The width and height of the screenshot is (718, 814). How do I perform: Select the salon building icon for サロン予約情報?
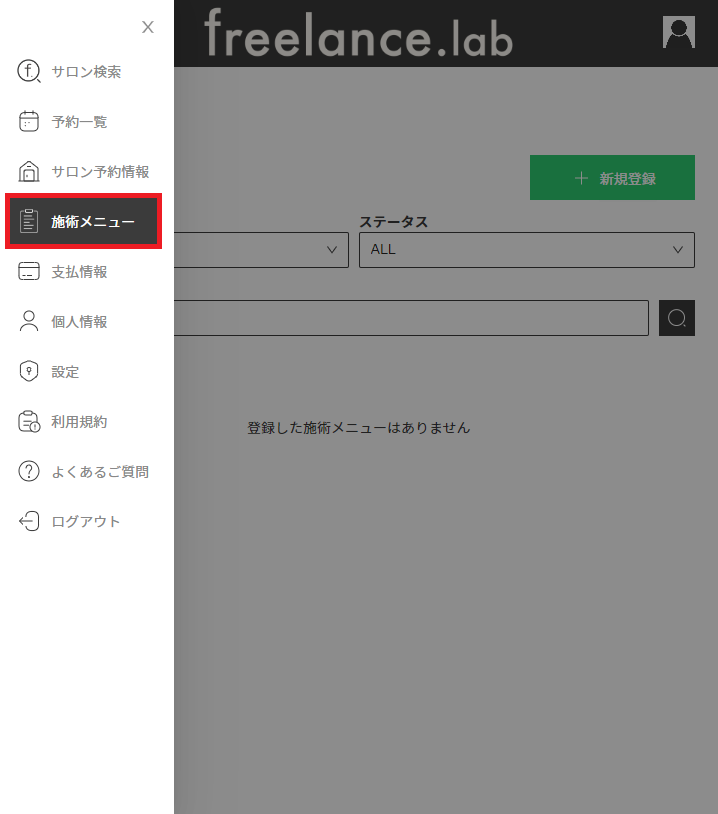(29, 172)
